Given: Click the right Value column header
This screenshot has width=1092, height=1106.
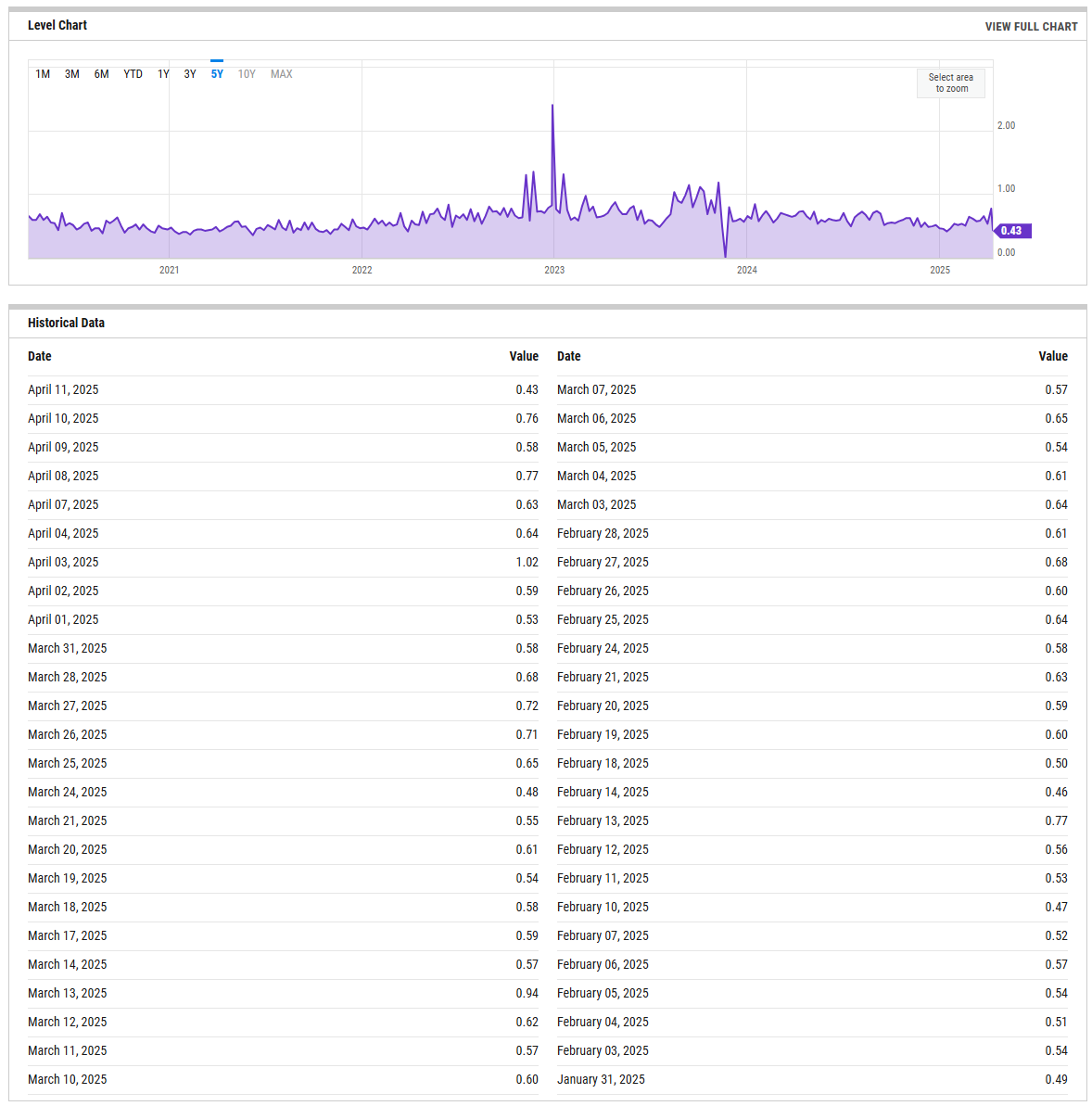Looking at the screenshot, I should (1052, 356).
